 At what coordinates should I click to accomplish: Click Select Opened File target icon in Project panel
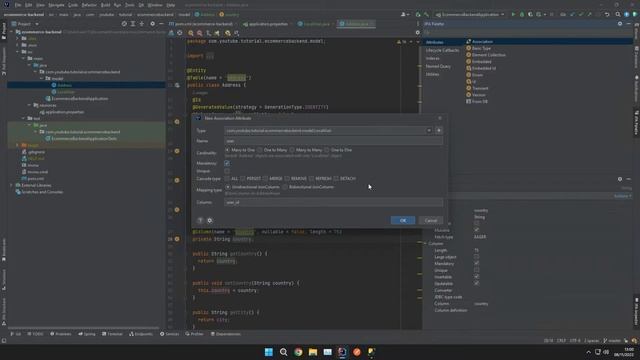pyautogui.click(x=124, y=24)
